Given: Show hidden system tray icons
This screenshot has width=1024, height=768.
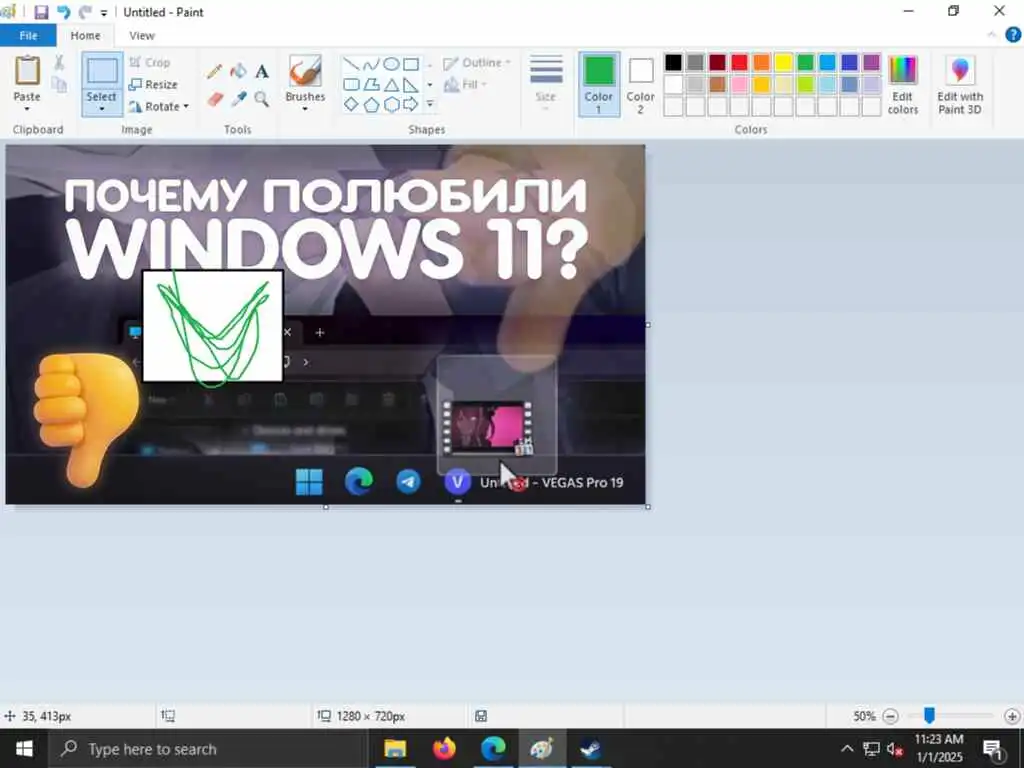Looking at the screenshot, I should [847, 748].
